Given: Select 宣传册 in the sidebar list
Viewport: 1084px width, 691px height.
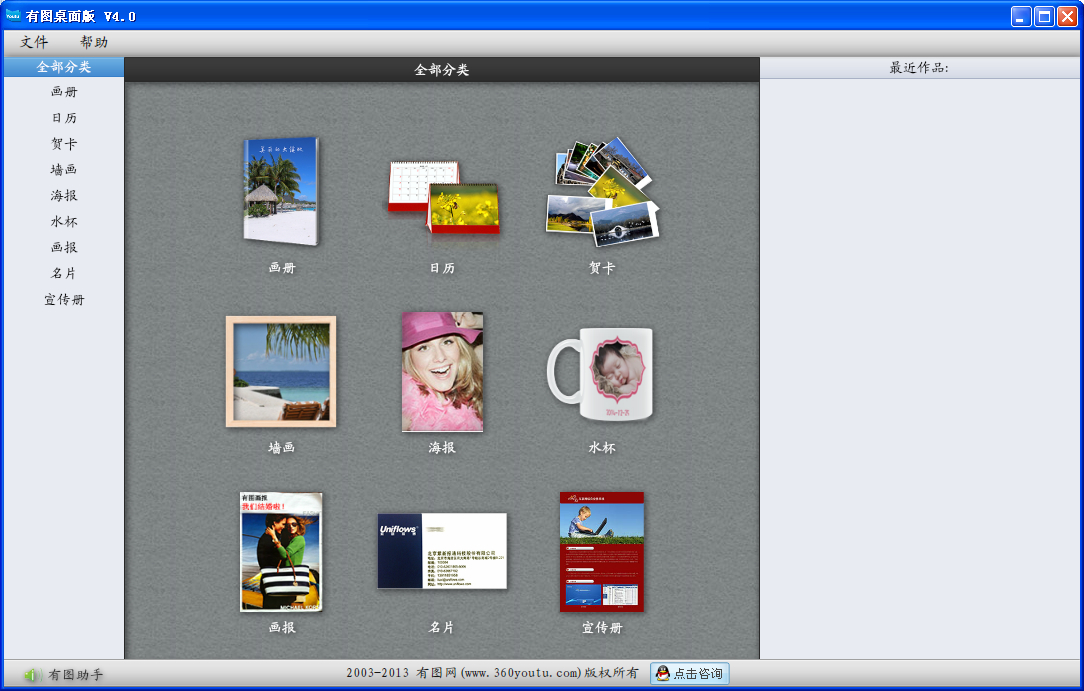Looking at the screenshot, I should [64, 300].
